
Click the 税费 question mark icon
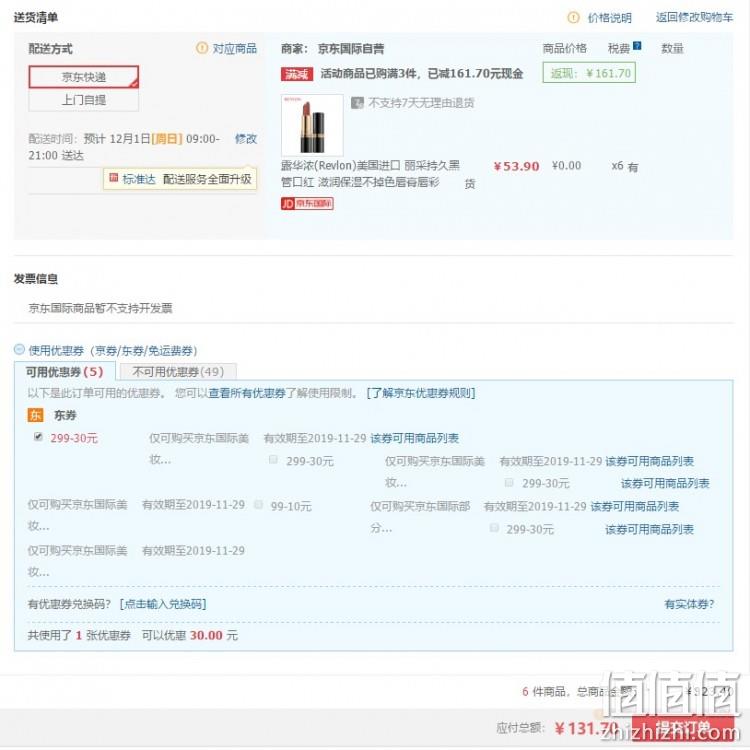coord(637,46)
